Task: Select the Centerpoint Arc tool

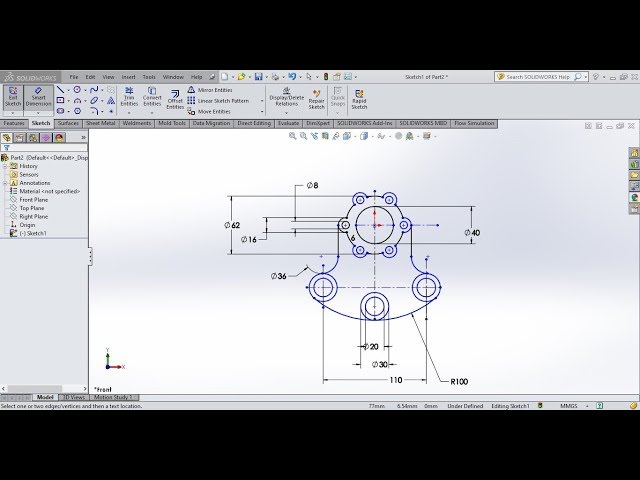Action: (x=77, y=100)
